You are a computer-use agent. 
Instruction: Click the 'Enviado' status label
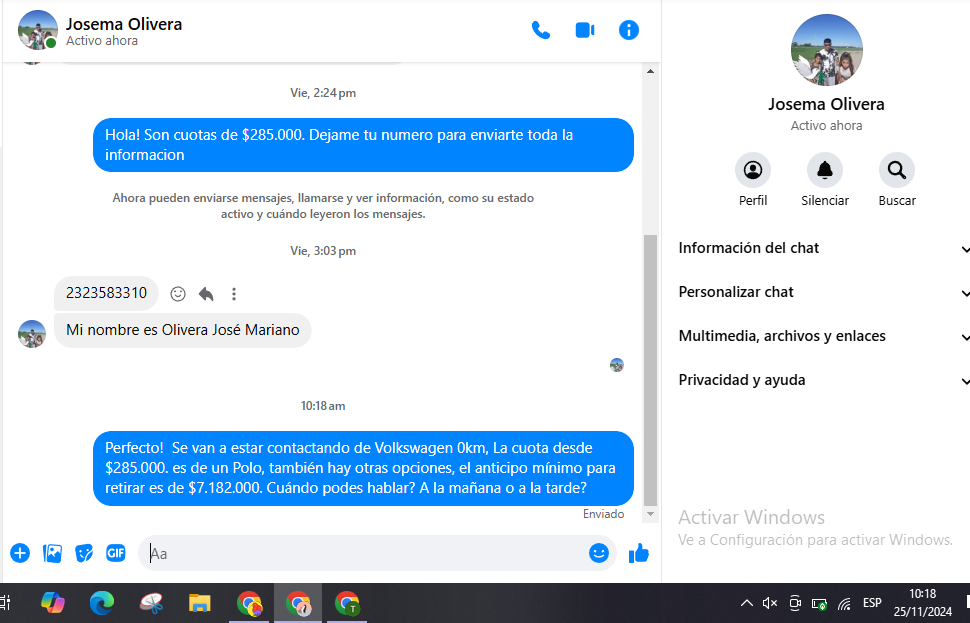(x=603, y=514)
